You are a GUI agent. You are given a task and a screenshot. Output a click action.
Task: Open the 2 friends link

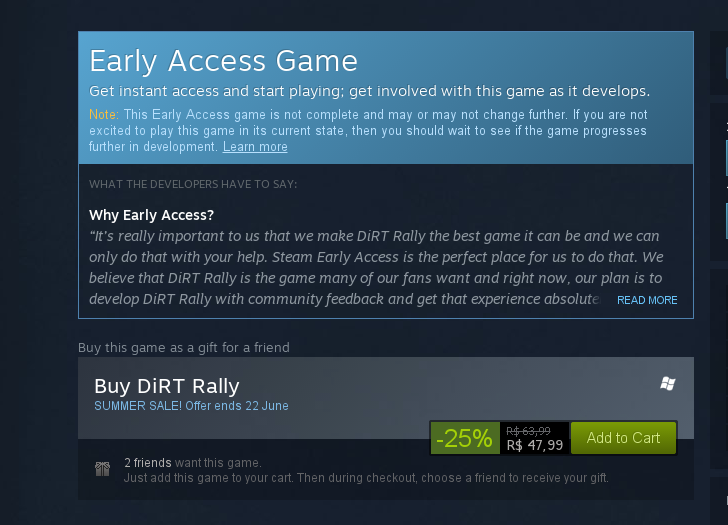148,462
